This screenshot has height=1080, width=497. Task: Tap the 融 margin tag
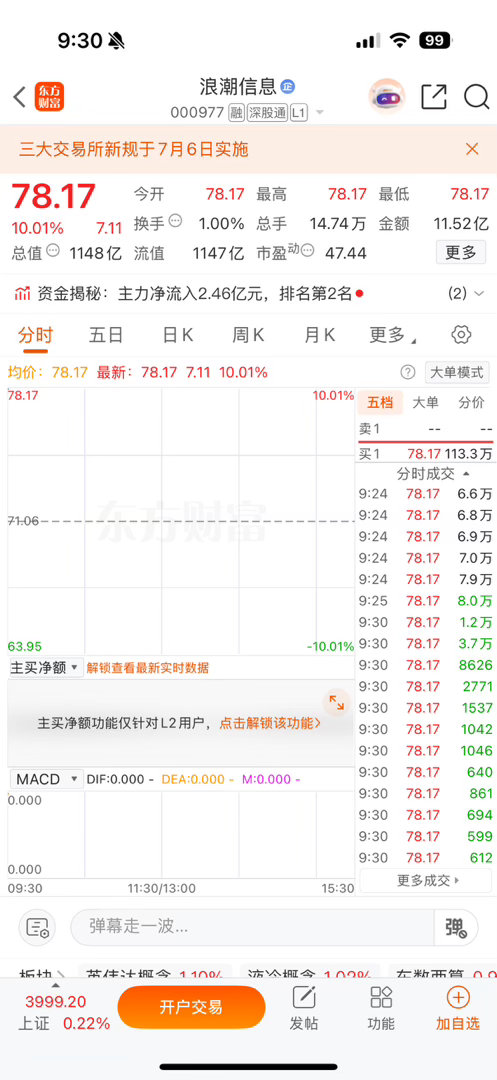(x=236, y=113)
